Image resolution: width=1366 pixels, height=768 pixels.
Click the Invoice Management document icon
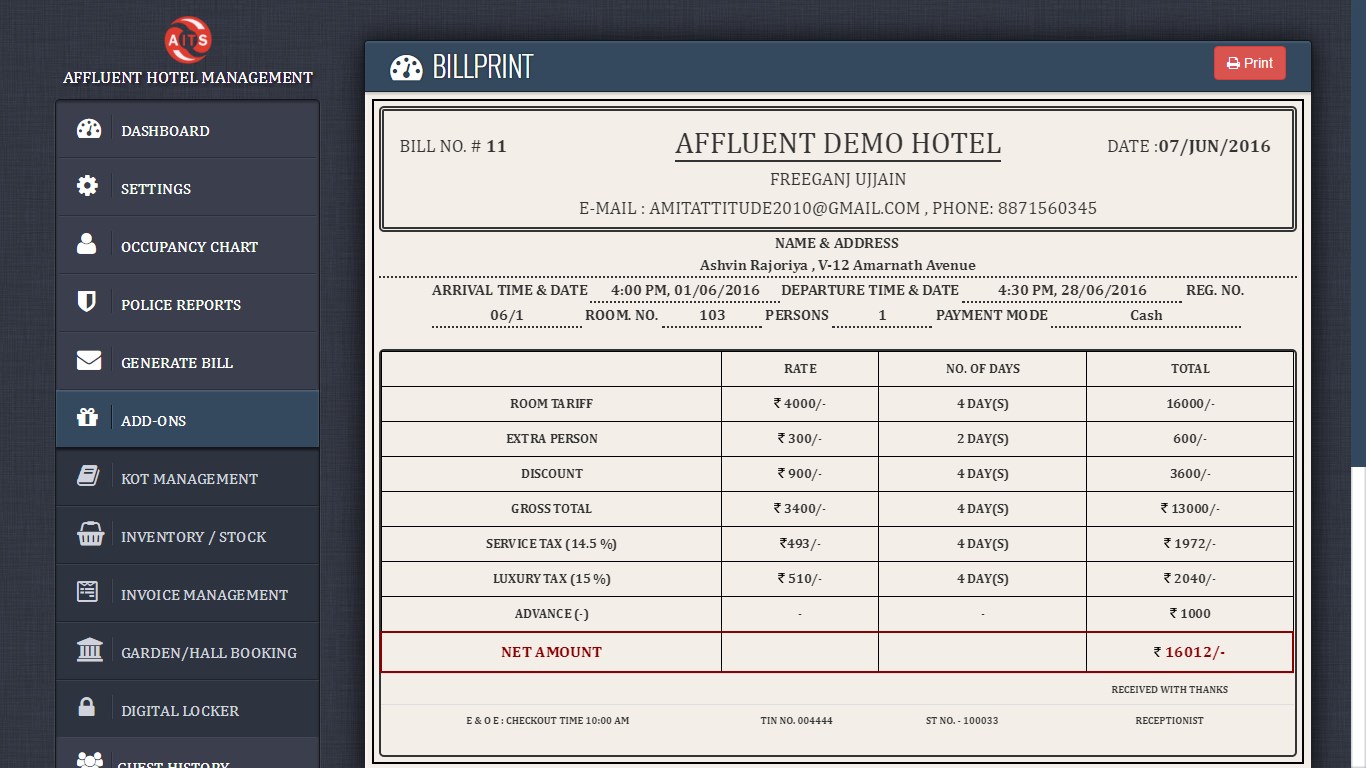point(88,591)
